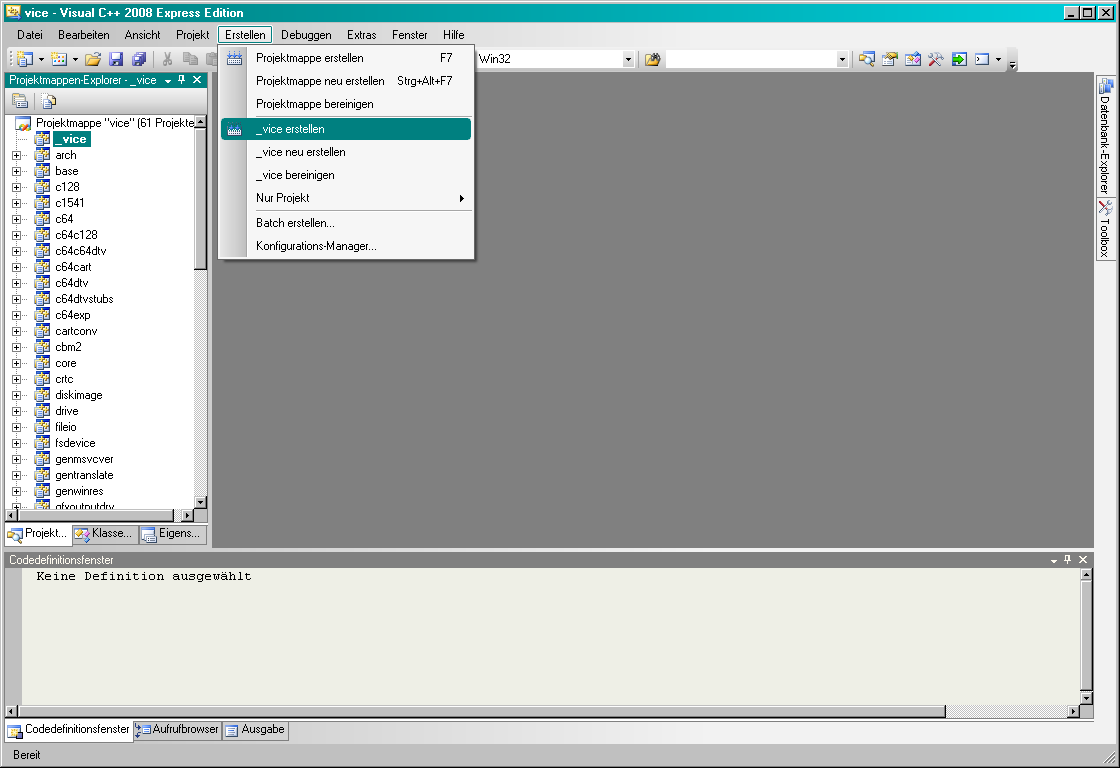
Task: Open the Toolbox hammer-and-wrench toolbar icon
Action: click(936, 60)
